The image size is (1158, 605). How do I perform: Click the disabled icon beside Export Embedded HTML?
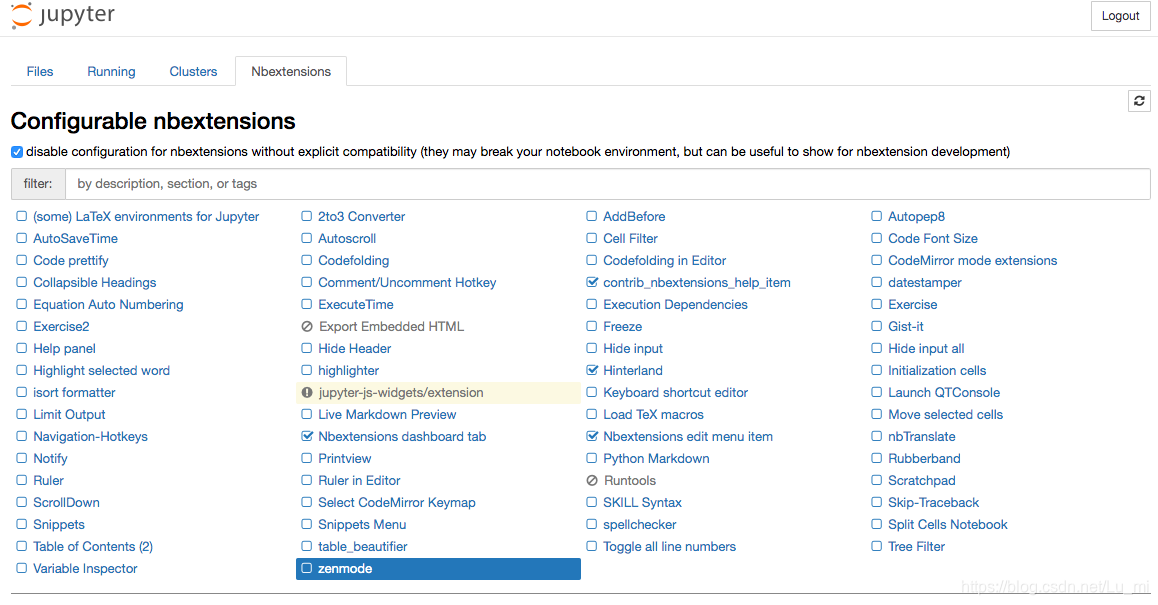click(x=307, y=327)
